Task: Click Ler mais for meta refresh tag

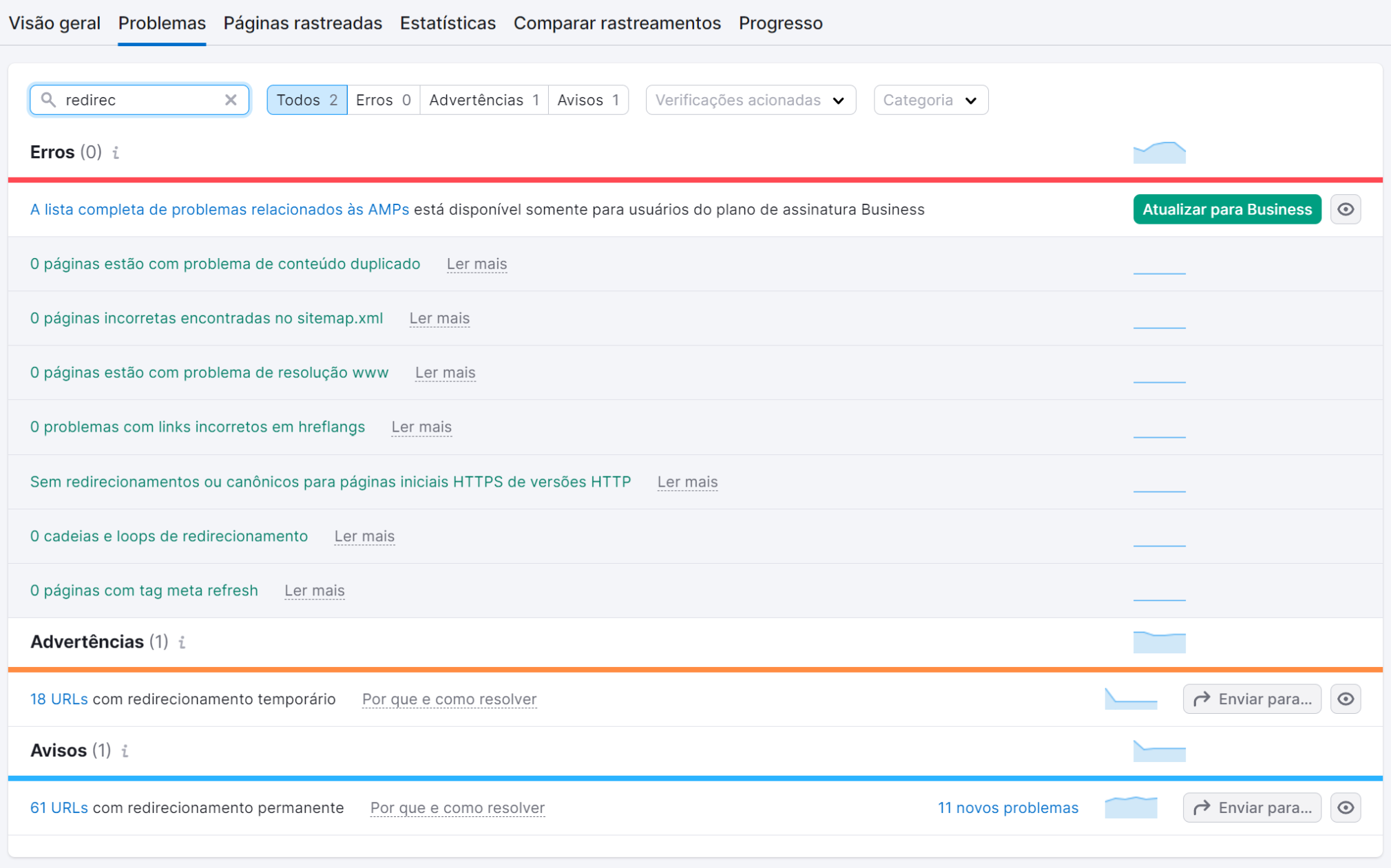Action: (x=315, y=591)
